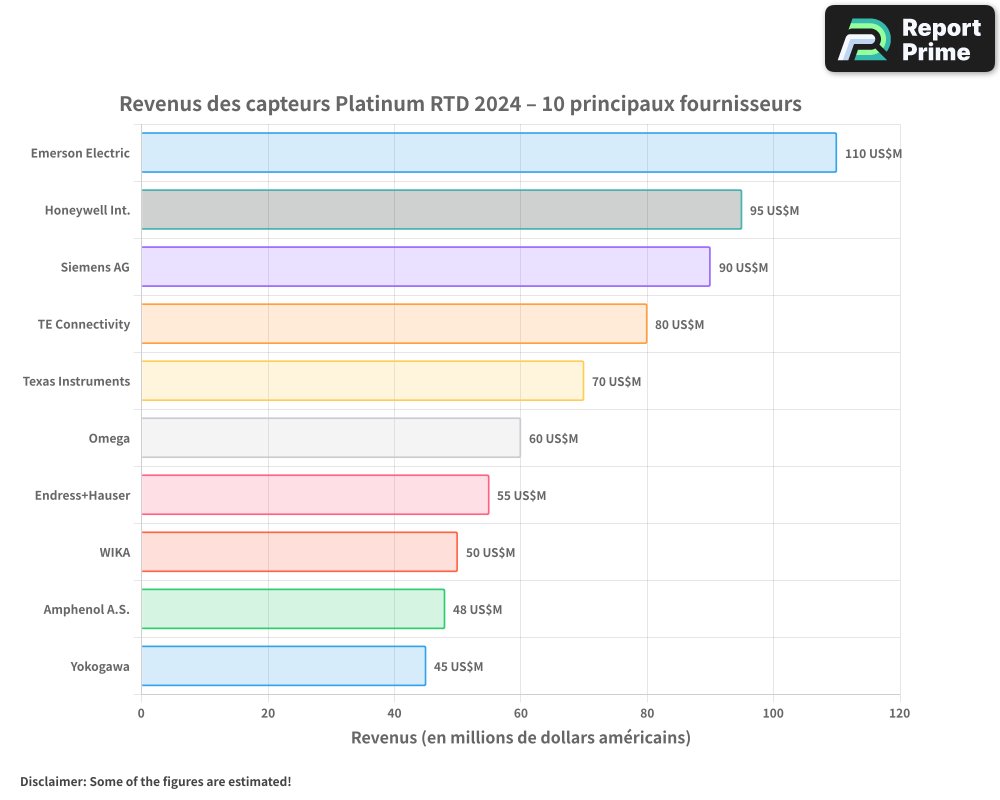Select the pink Endress+Hauser bar
This screenshot has width=1000, height=800.
click(x=314, y=495)
